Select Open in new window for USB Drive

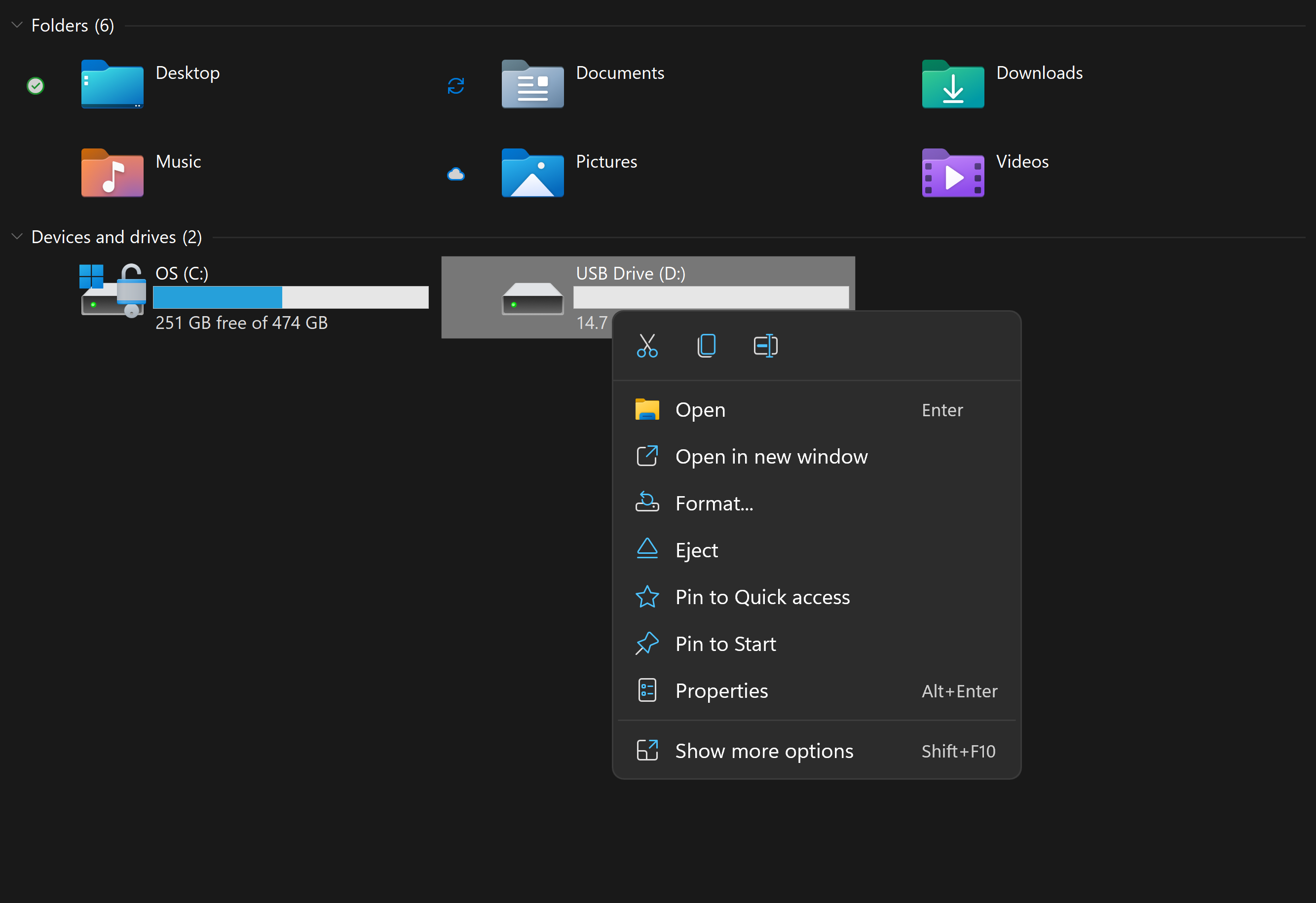771,456
